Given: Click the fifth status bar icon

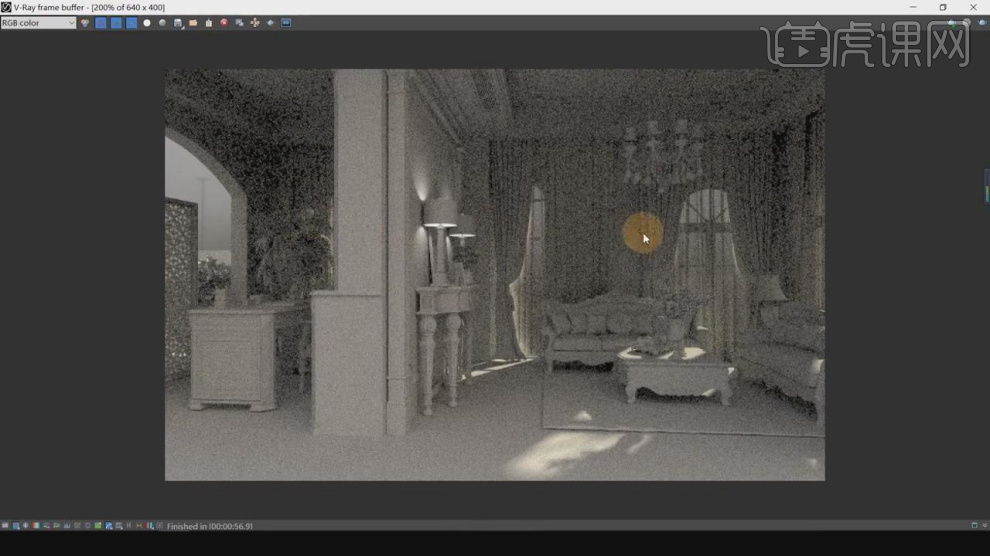Looking at the screenshot, I should tap(46, 526).
